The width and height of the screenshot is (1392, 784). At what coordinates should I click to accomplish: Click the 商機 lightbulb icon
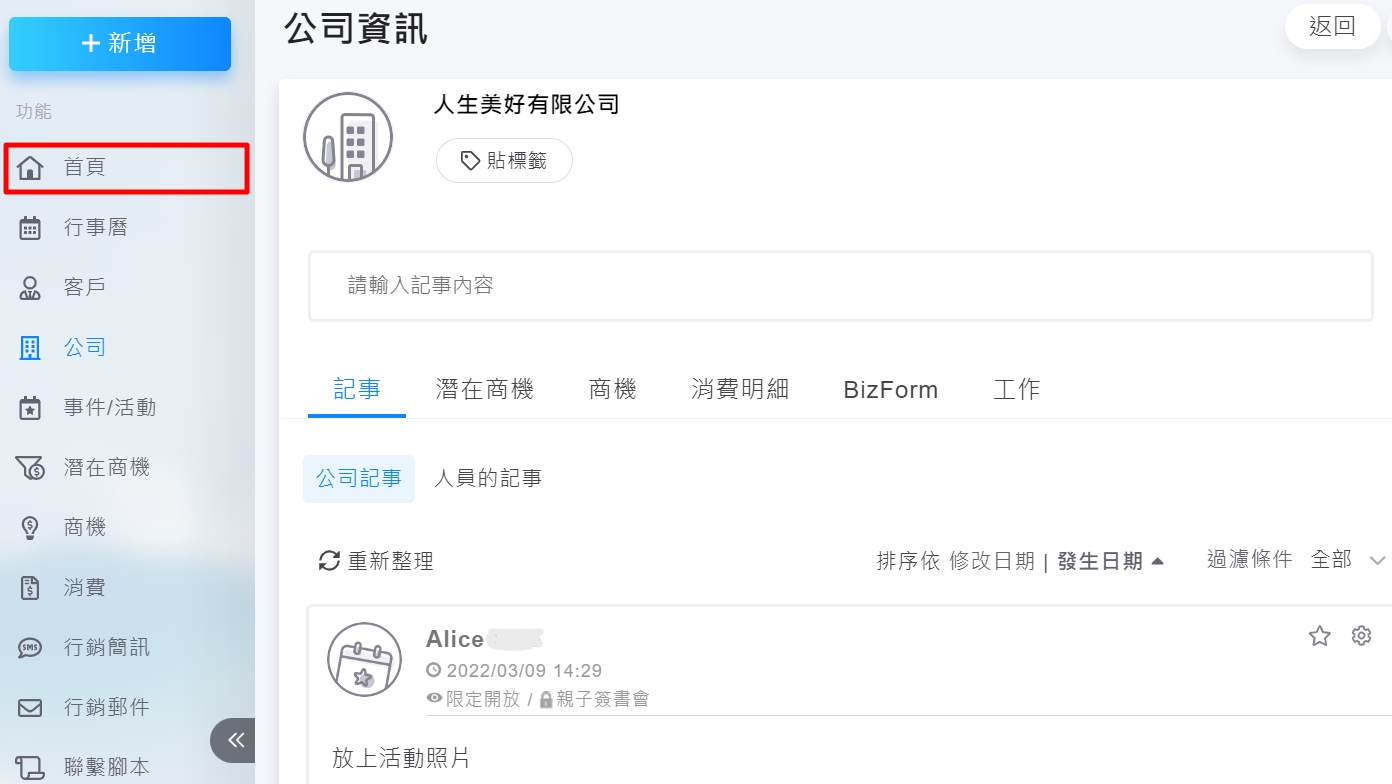(31, 528)
